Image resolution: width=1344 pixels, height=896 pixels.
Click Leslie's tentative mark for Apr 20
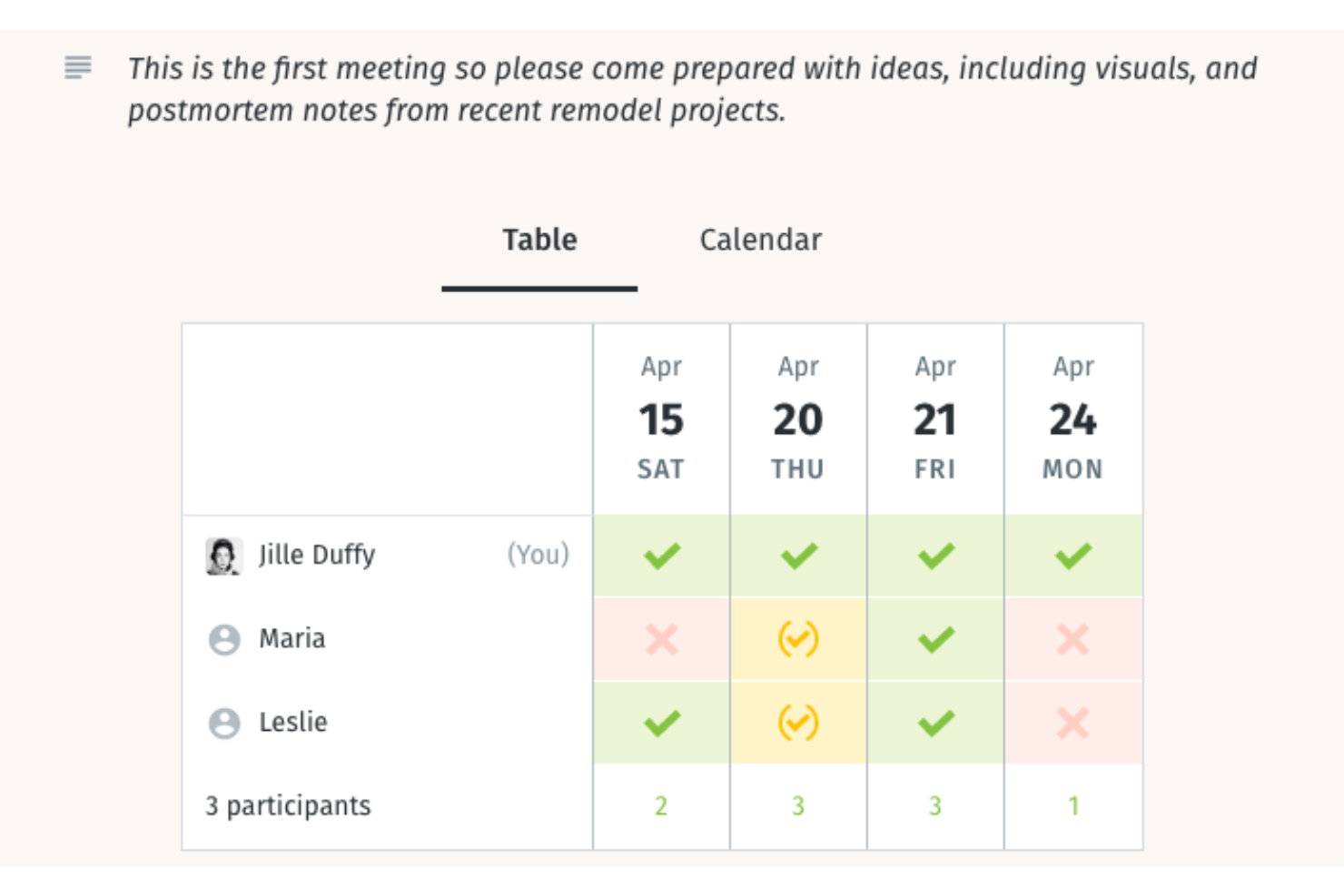(797, 724)
